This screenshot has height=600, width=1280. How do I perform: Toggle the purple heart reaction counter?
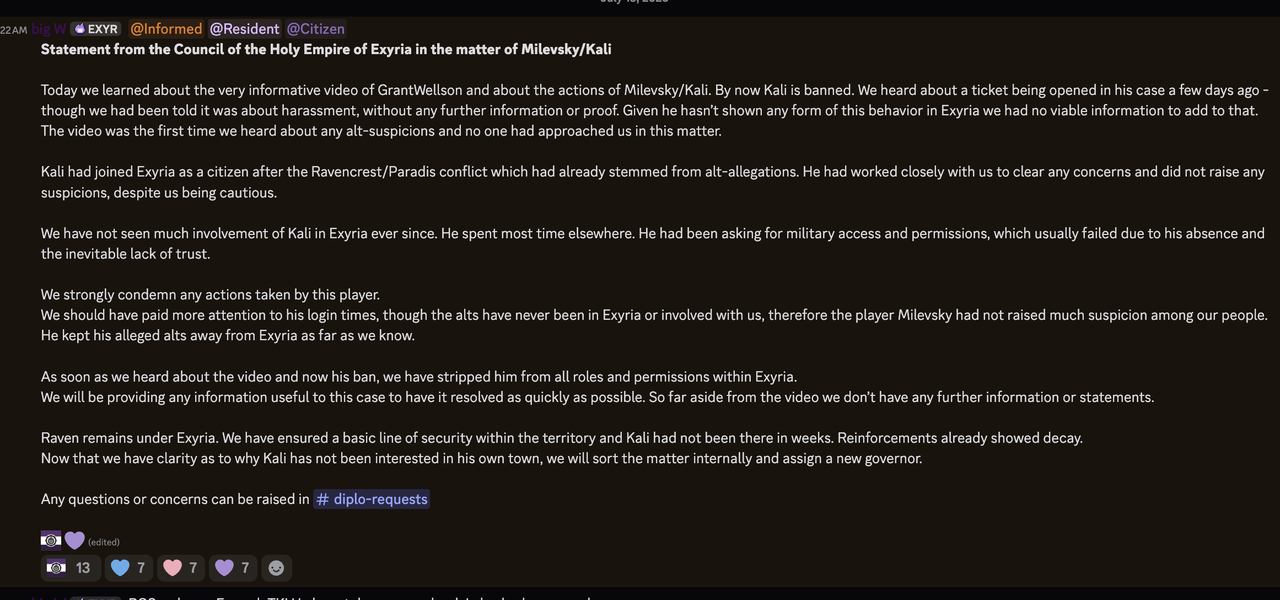[x=233, y=568]
